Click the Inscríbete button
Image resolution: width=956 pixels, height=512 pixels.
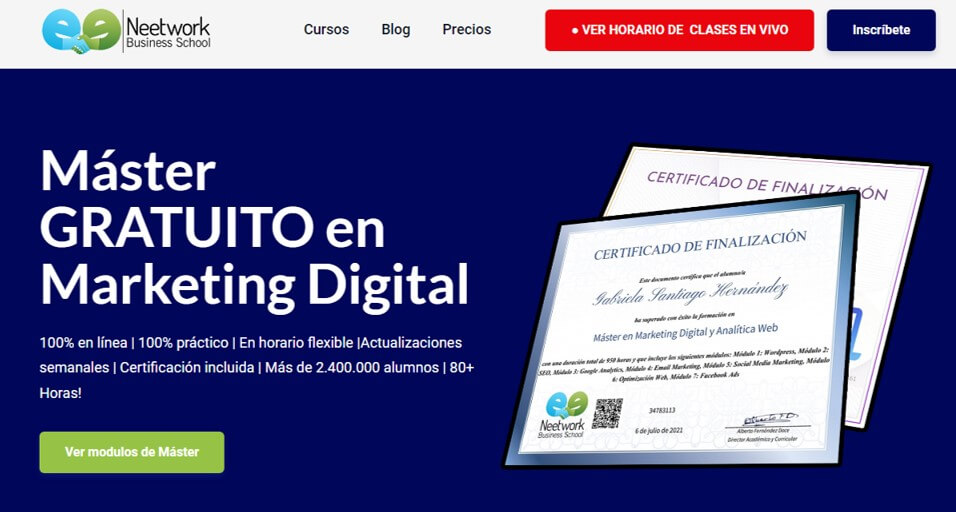(x=881, y=30)
